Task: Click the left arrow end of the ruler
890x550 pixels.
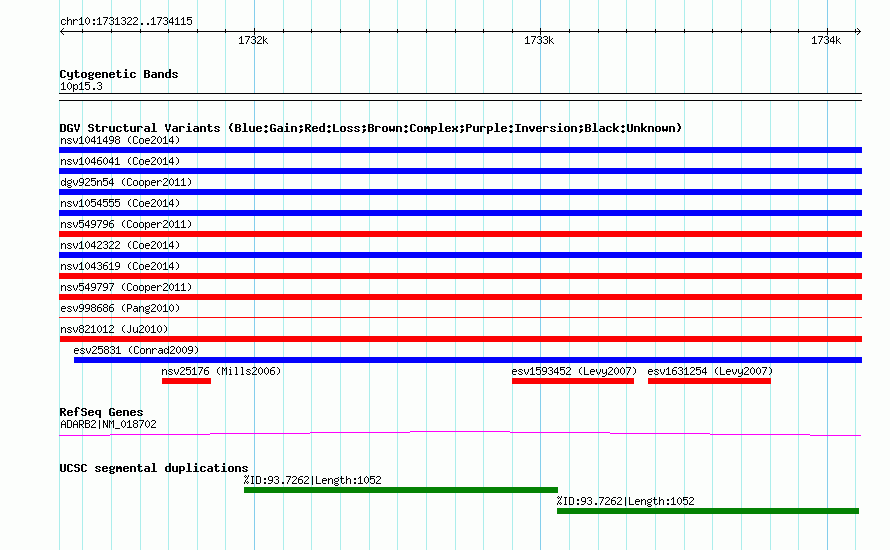Action: [x=62, y=31]
